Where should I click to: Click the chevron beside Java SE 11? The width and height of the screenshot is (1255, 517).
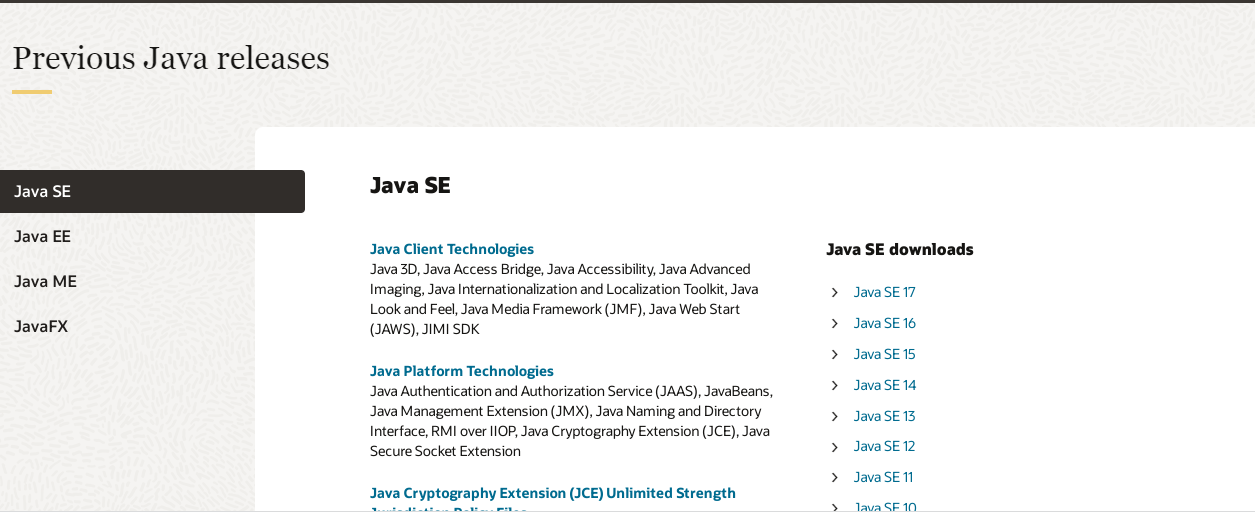point(835,477)
